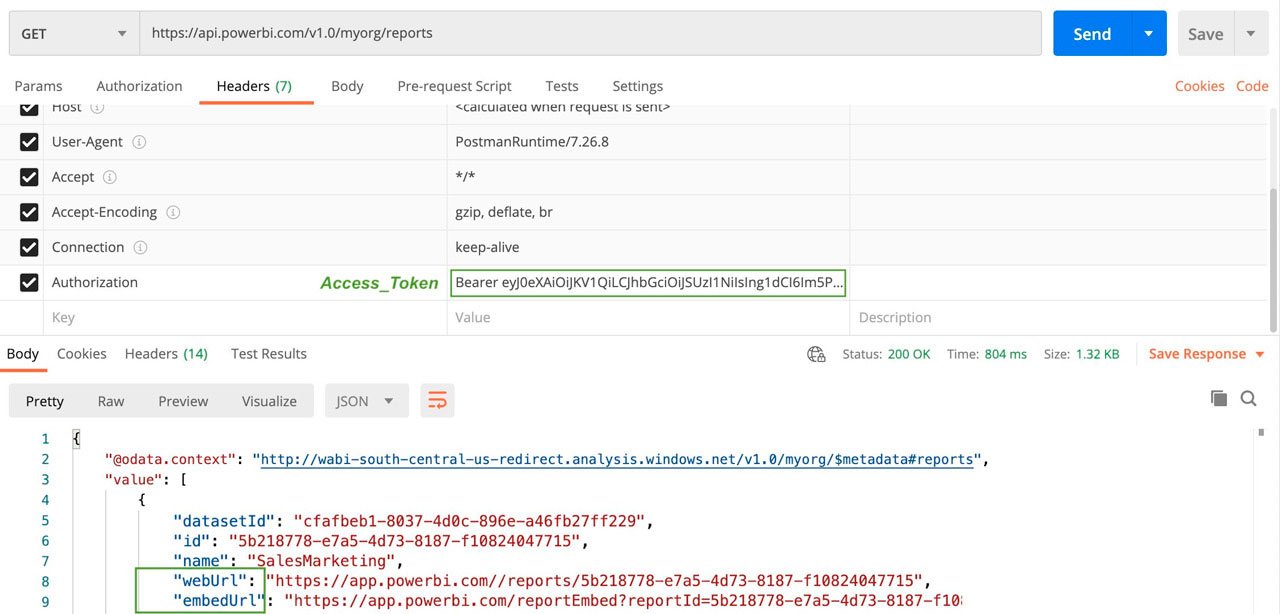1280x614 pixels.
Task: Switch to the Preview view
Action: [x=183, y=401]
